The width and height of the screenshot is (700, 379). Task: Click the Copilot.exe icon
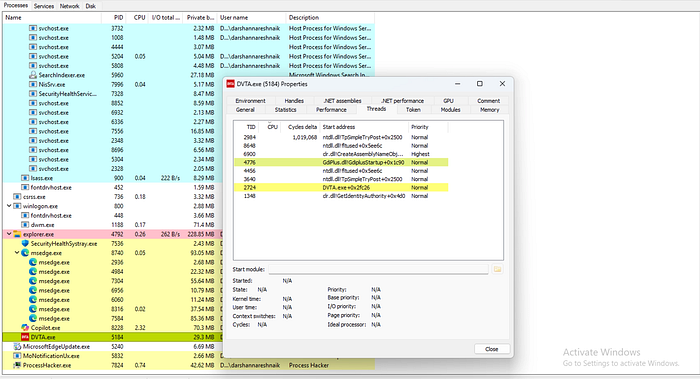25,328
